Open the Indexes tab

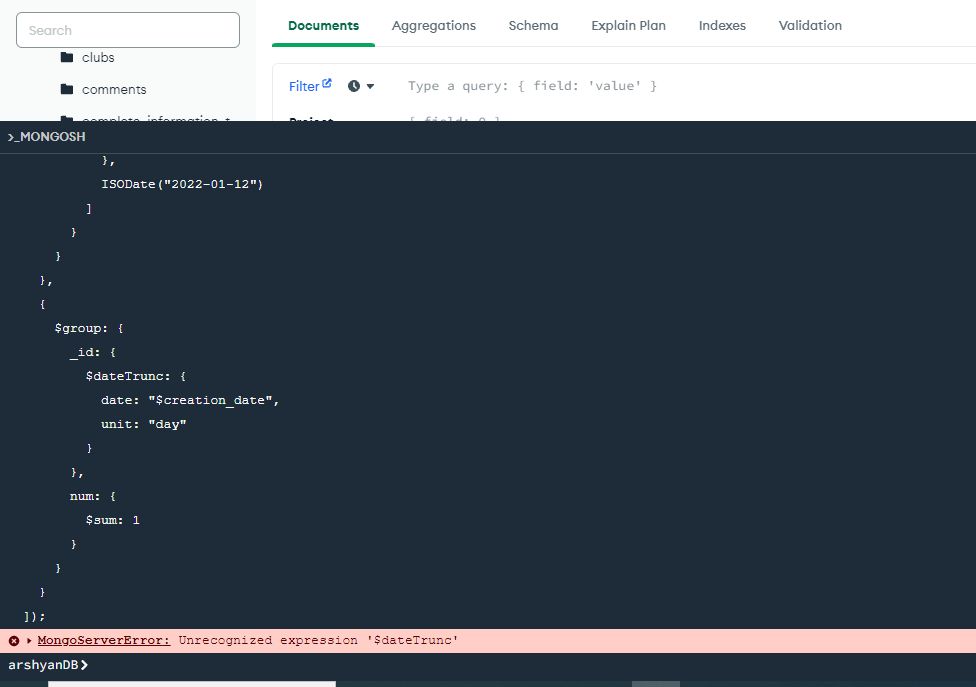coord(722,26)
